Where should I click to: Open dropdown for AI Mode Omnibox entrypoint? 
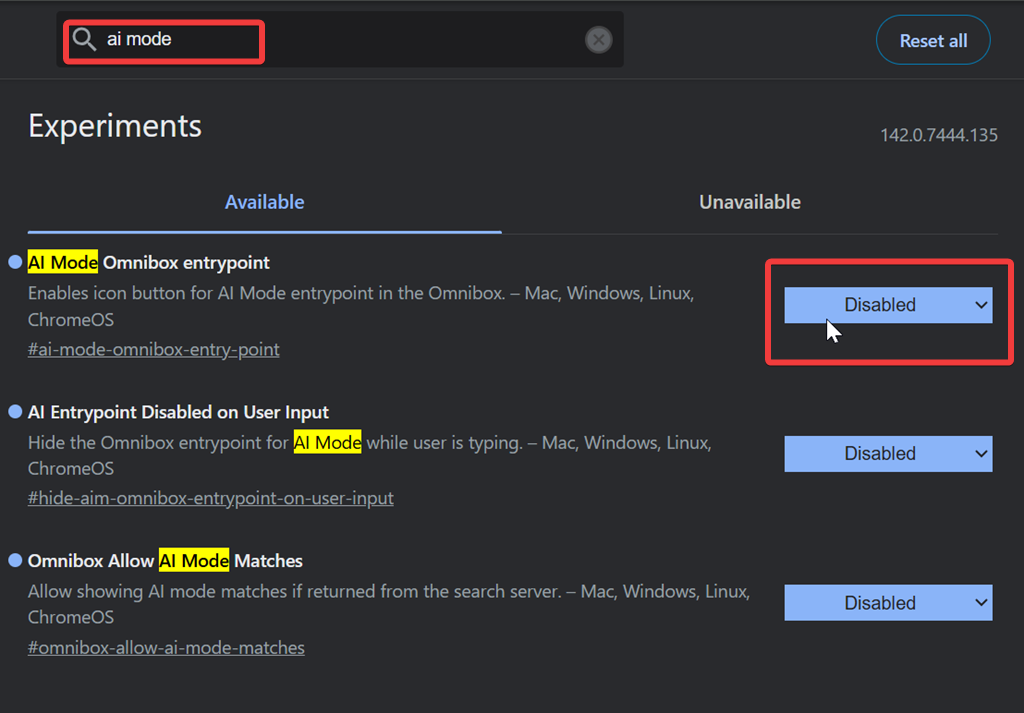pyautogui.click(x=888, y=305)
